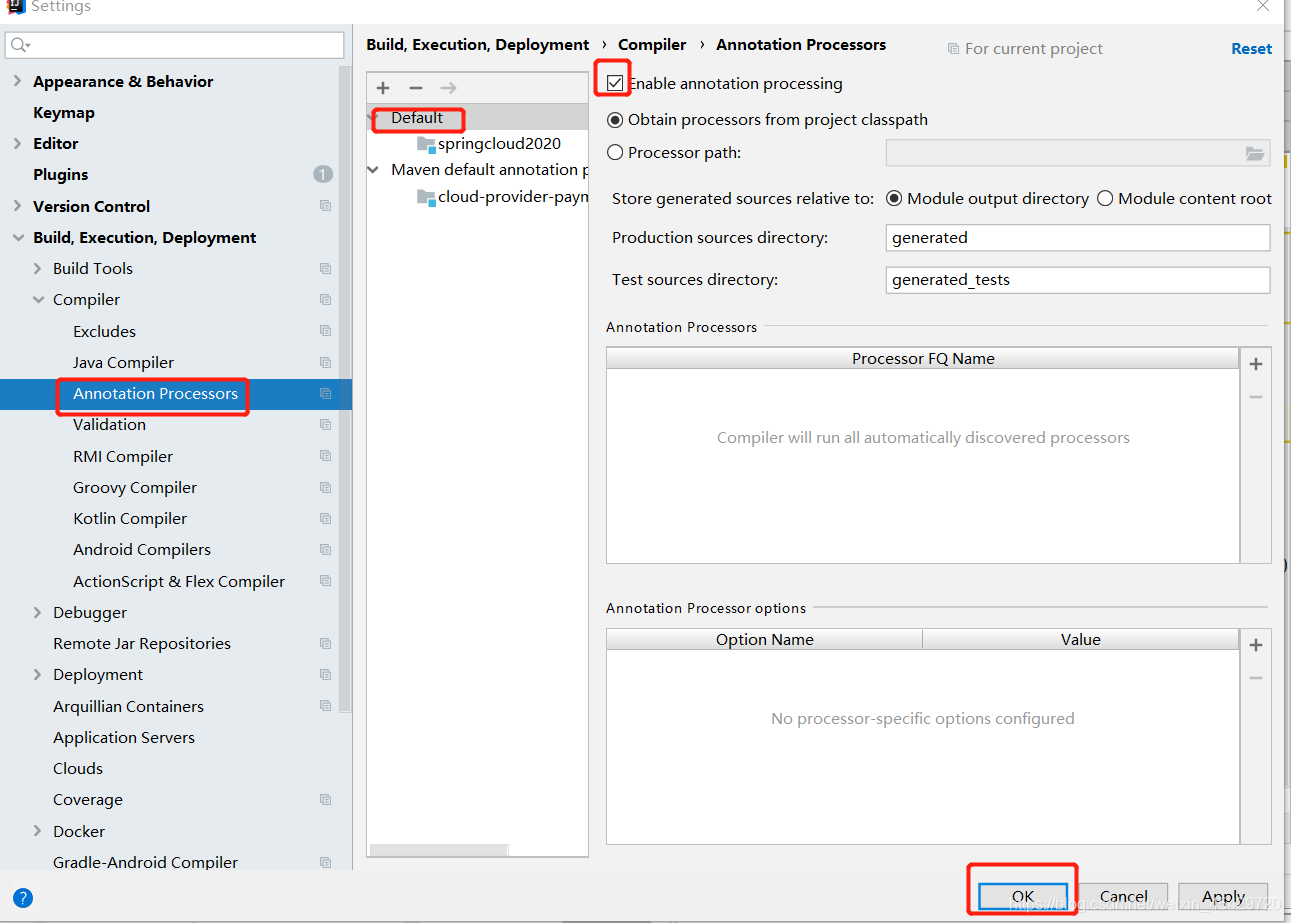Remove annotation processor option minus
Viewport: 1291px width, 923px height.
(1256, 678)
